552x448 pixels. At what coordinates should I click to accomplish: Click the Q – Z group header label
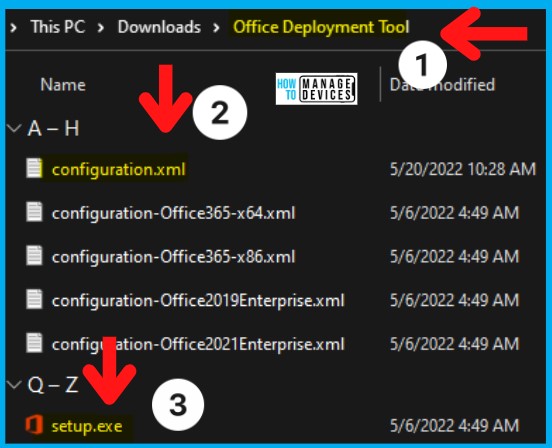(x=53, y=384)
